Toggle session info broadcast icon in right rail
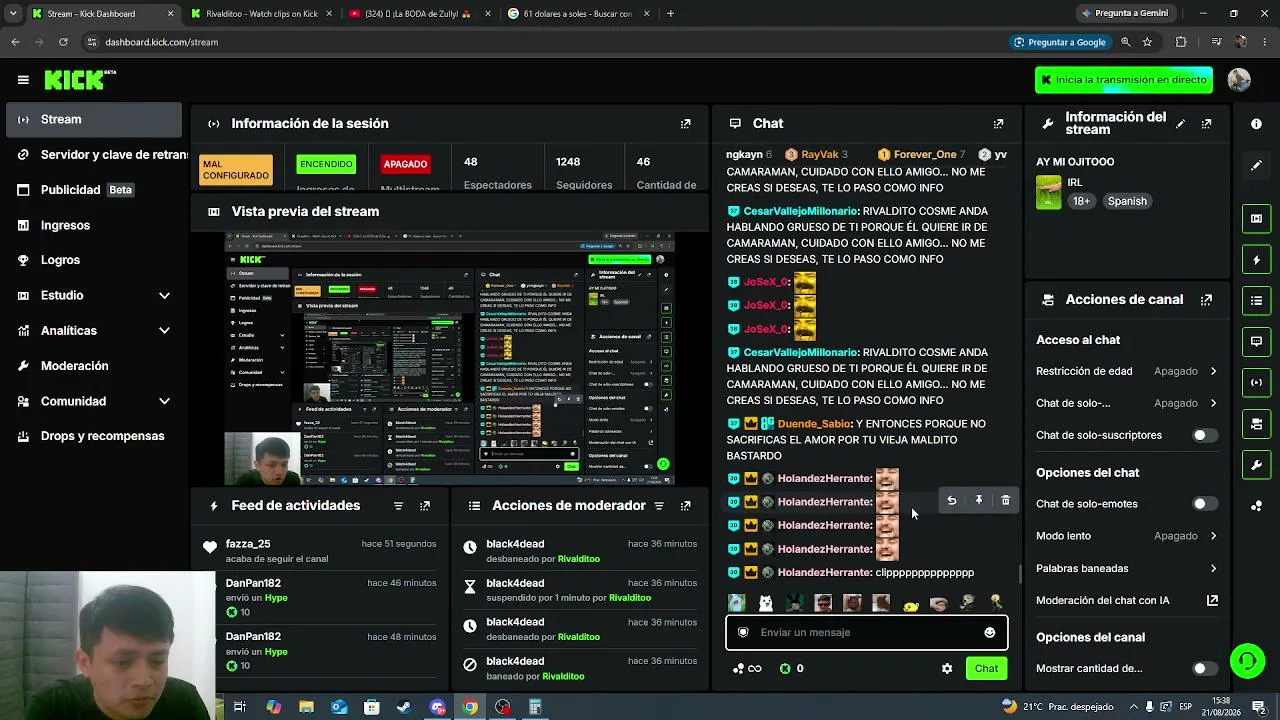 tap(1256, 383)
